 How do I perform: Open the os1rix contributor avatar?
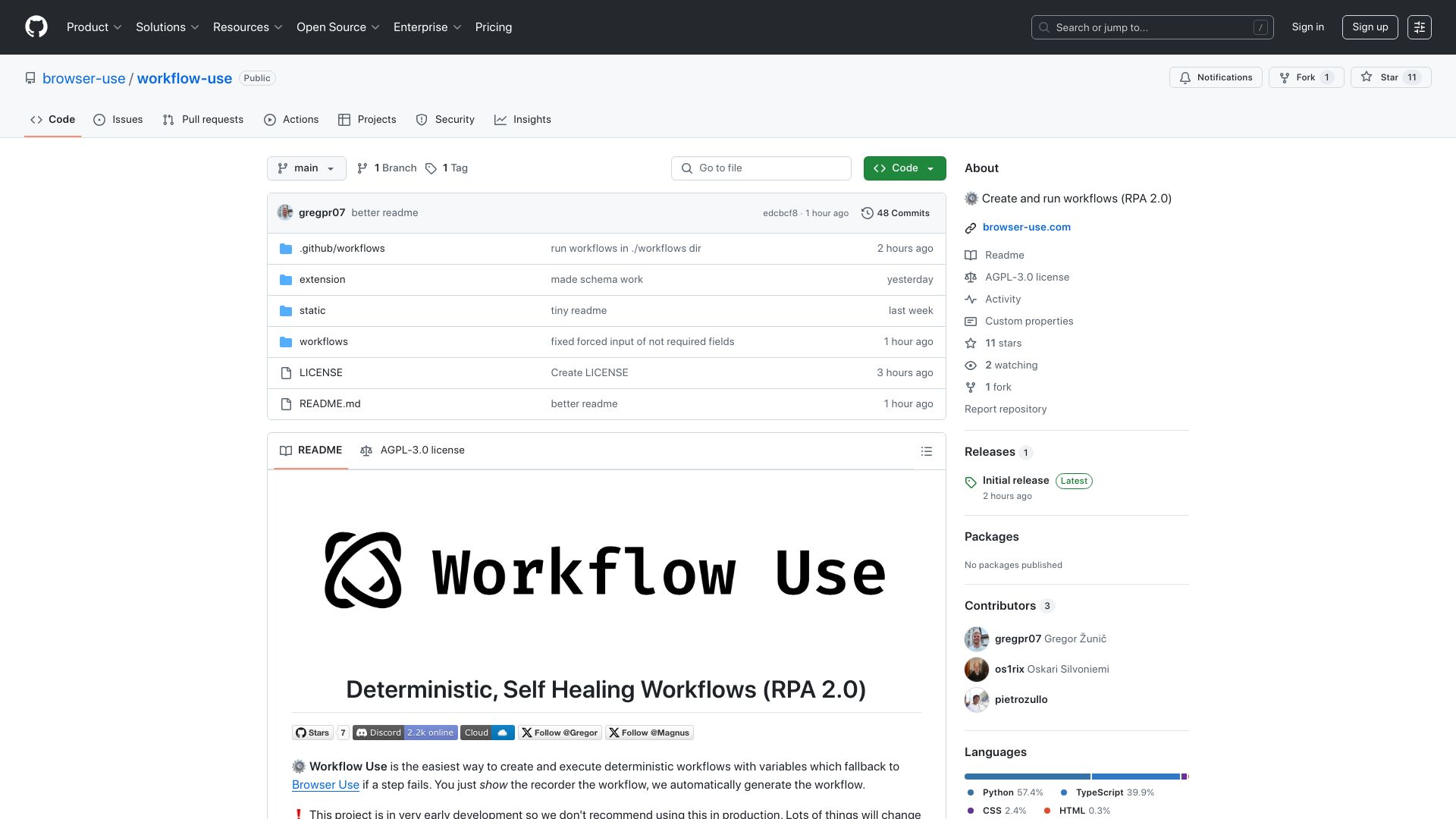pos(977,669)
